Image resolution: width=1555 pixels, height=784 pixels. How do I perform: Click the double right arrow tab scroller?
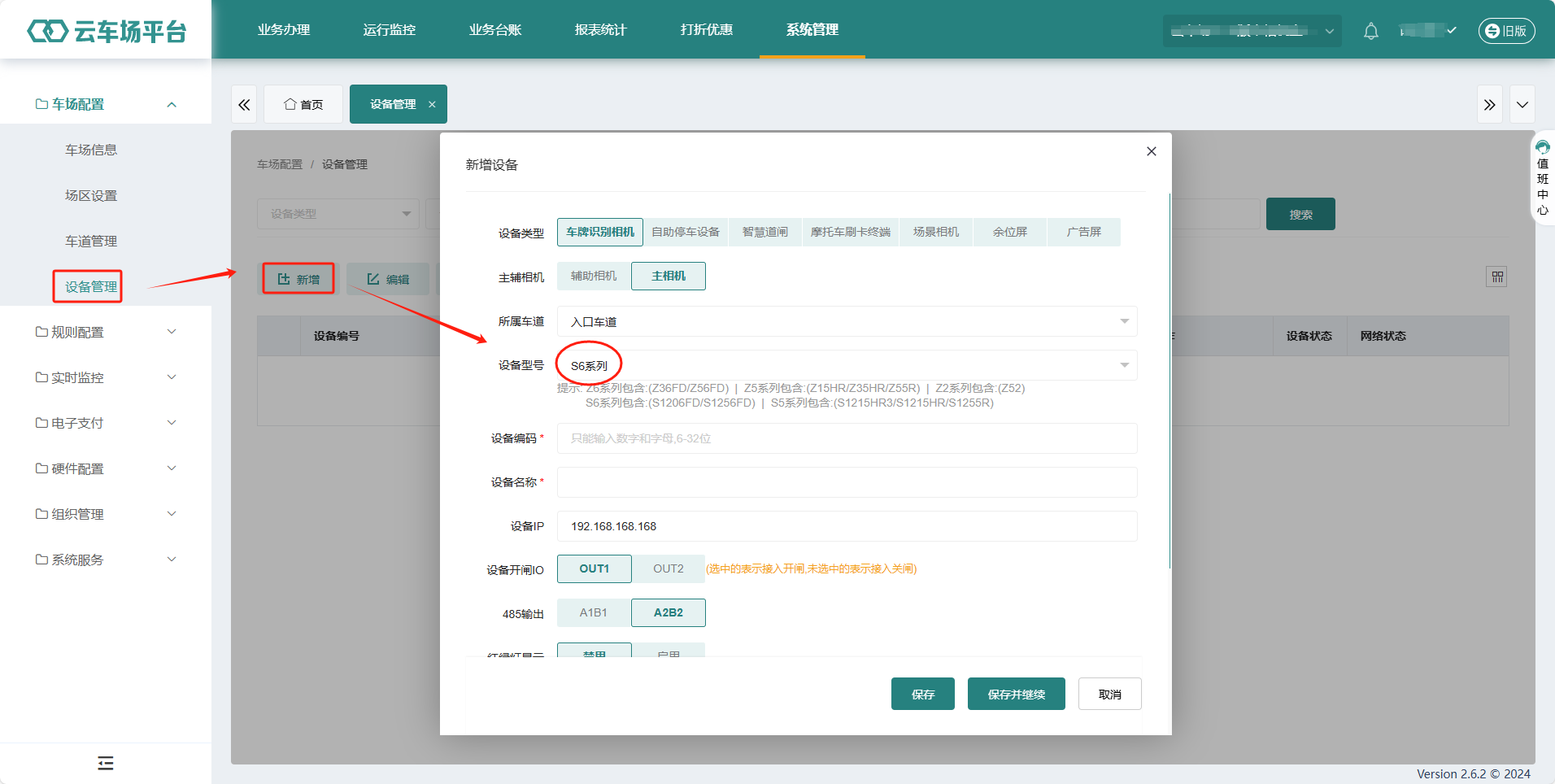1489,104
